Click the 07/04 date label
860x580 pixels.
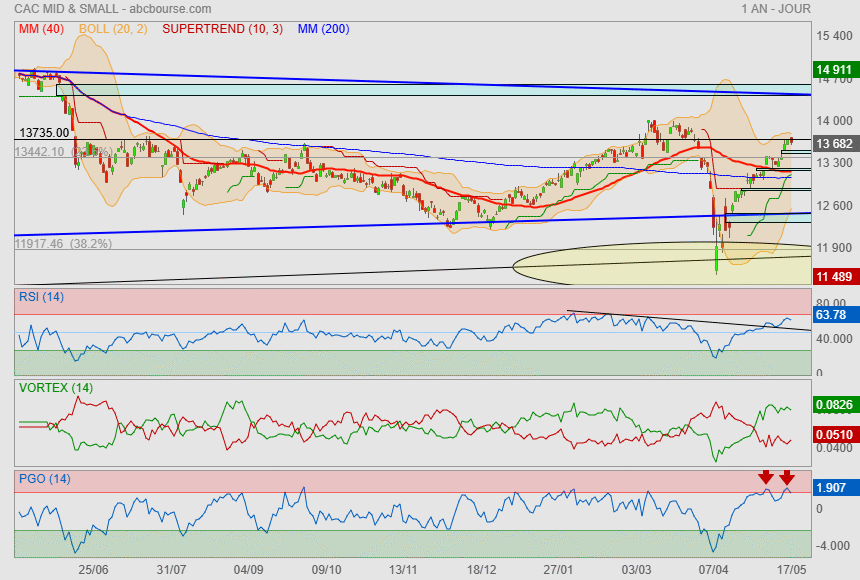713,570
